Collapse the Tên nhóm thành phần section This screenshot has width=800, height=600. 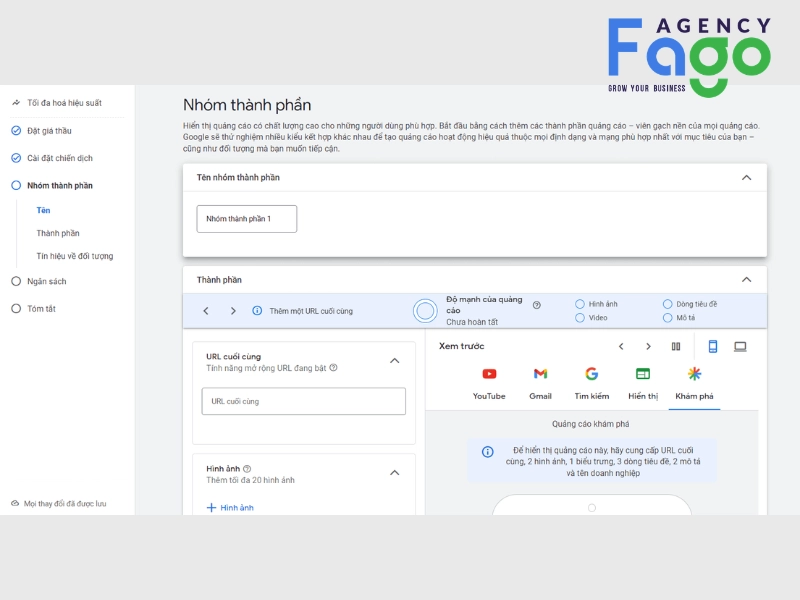tap(746, 178)
